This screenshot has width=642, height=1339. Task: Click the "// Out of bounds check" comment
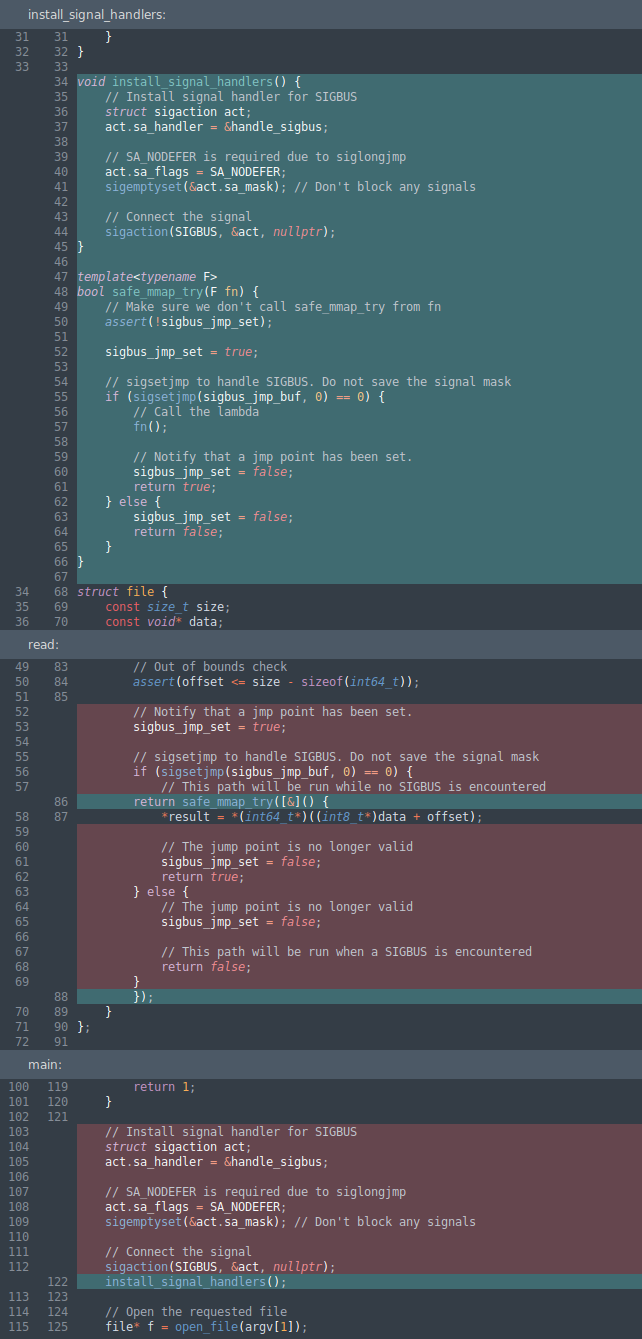point(210,667)
